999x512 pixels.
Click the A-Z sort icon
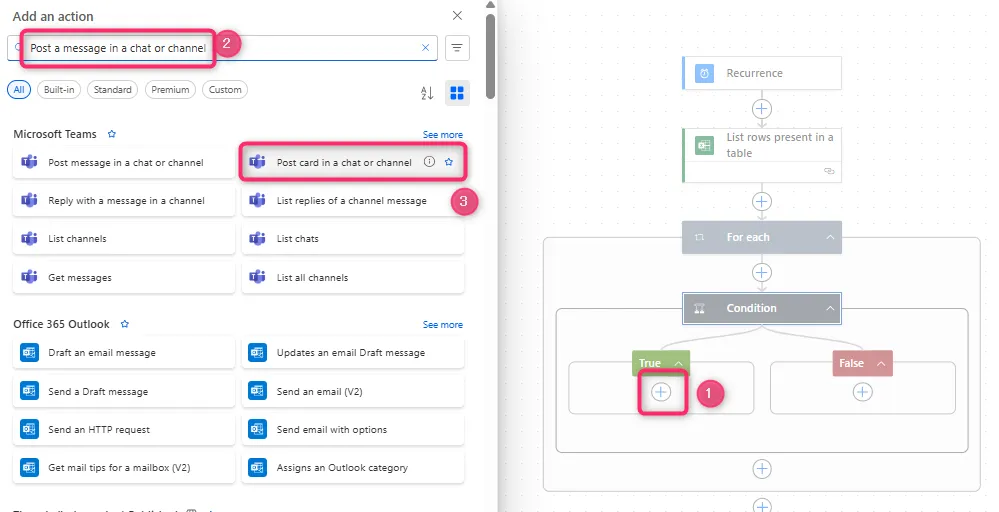point(427,93)
